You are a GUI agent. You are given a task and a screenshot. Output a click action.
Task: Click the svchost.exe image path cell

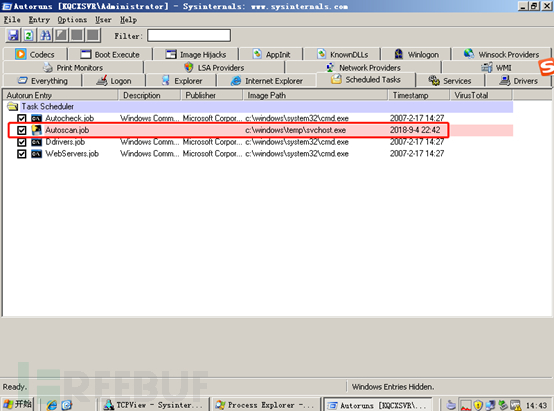pos(295,130)
